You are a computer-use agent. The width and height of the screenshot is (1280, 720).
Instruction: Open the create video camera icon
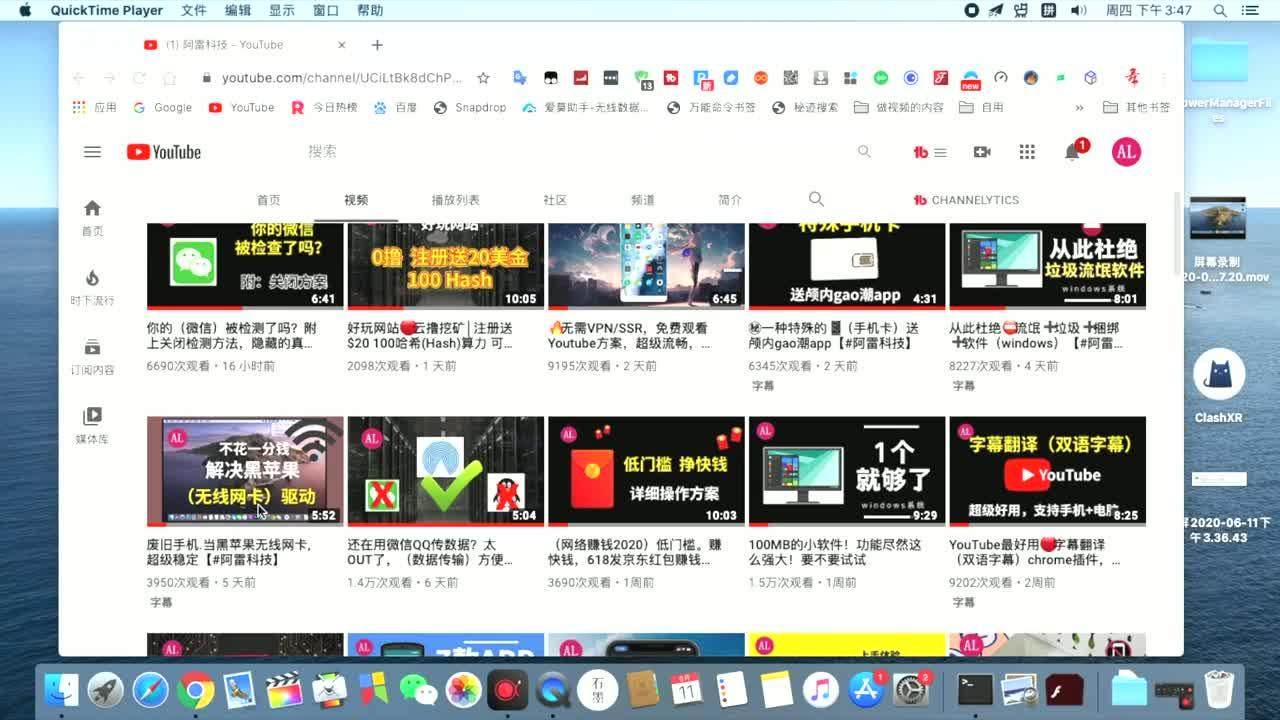tap(982, 152)
